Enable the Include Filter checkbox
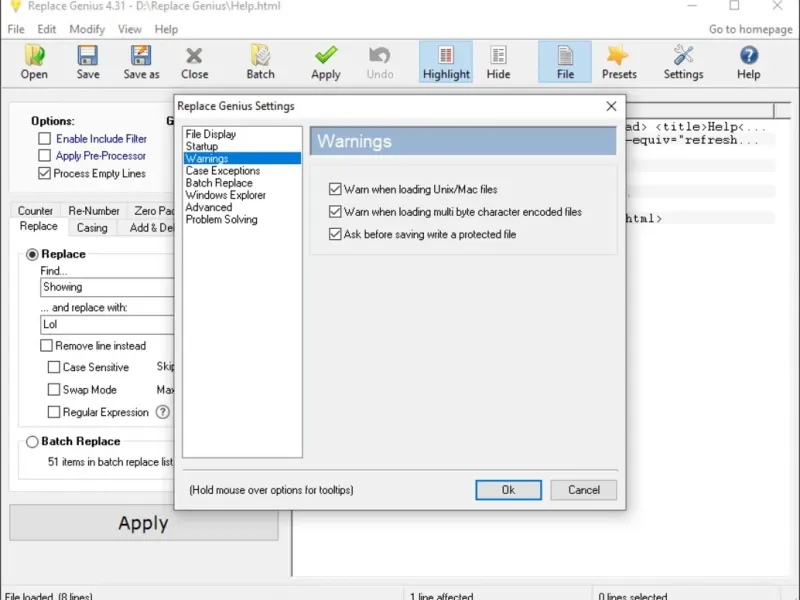Viewport: 800px width, 600px height. click(x=44, y=139)
